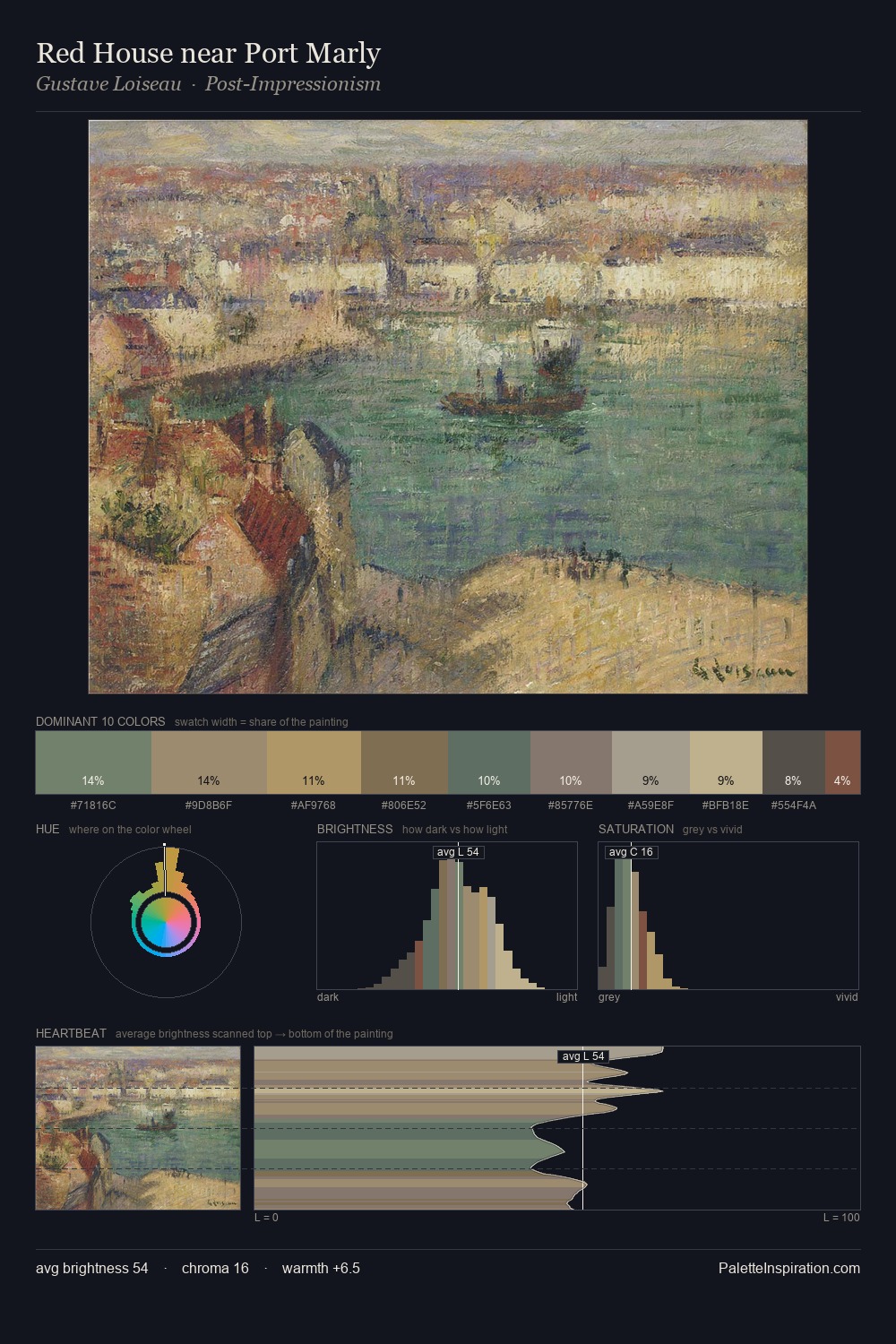Select the reddish-brown 4% swatch
896x1344 pixels.
click(x=842, y=762)
